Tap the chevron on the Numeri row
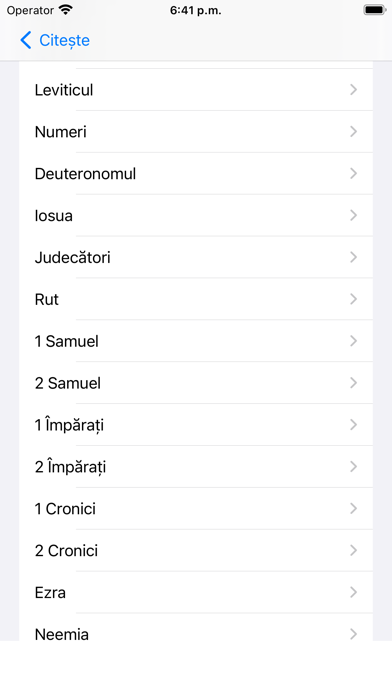 coord(353,131)
